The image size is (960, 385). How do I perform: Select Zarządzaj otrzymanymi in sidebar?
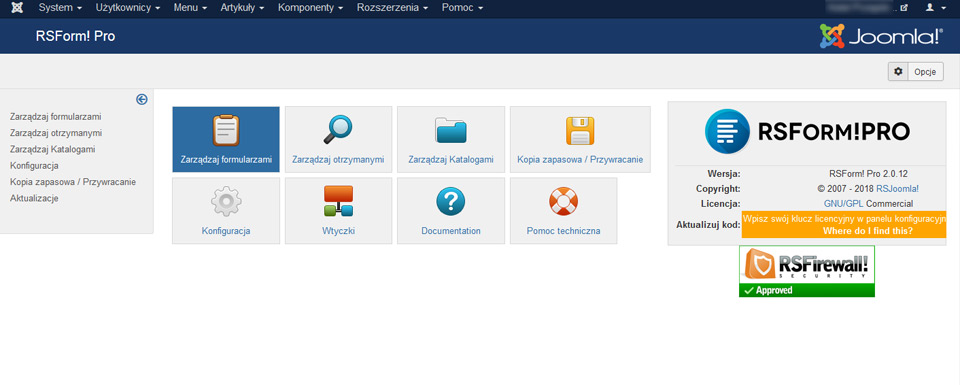[x=56, y=133]
